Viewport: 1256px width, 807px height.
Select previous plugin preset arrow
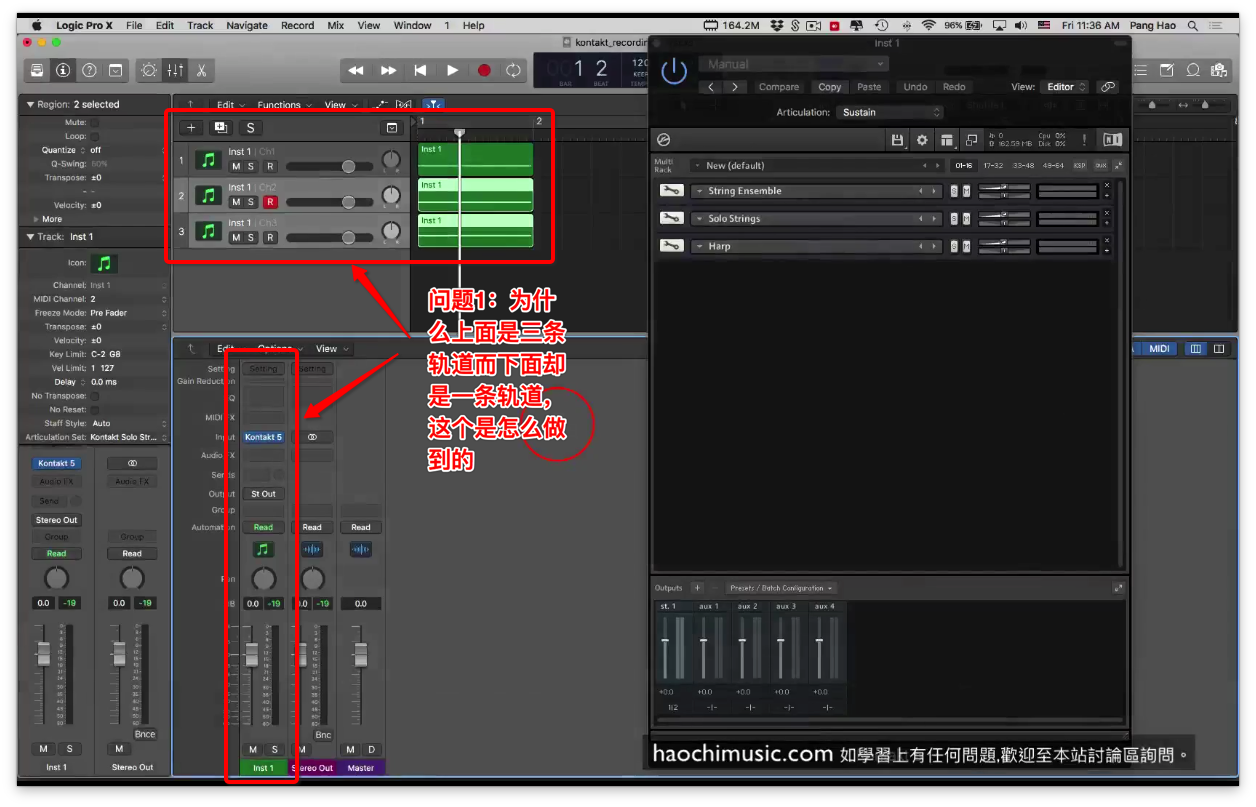(x=711, y=87)
